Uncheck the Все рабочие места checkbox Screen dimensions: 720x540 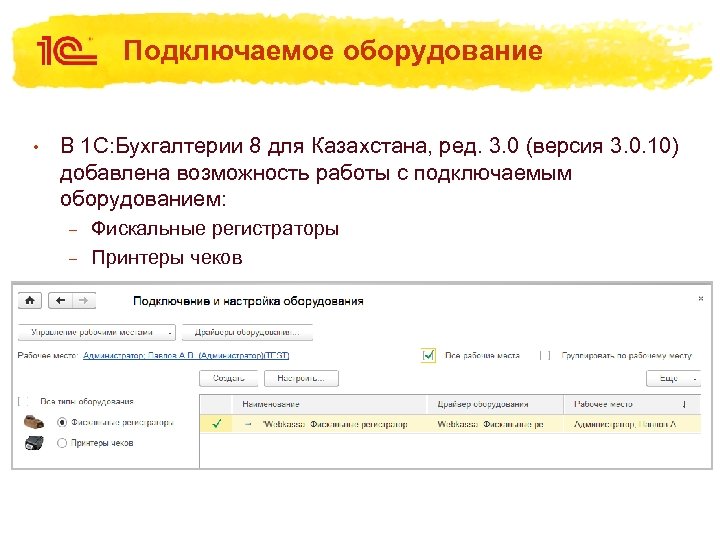(428, 355)
